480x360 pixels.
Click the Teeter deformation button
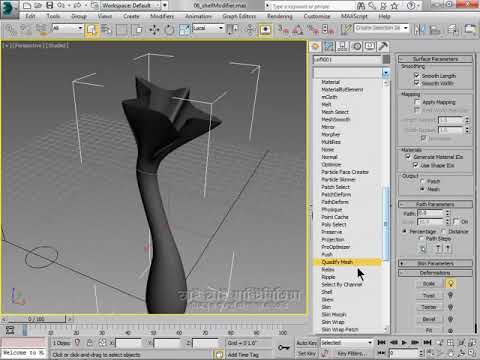429,307
